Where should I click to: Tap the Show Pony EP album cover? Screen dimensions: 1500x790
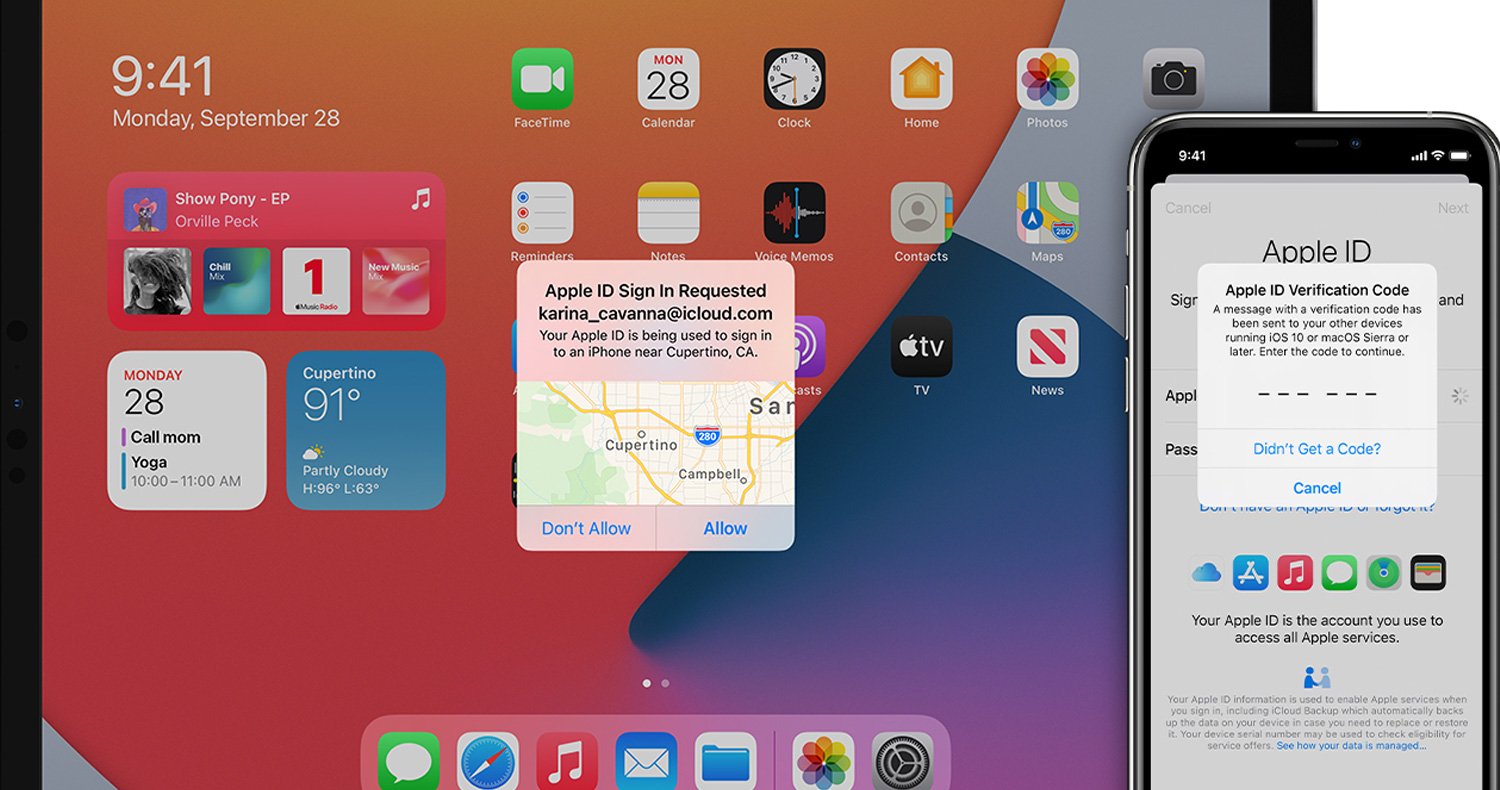[145, 209]
